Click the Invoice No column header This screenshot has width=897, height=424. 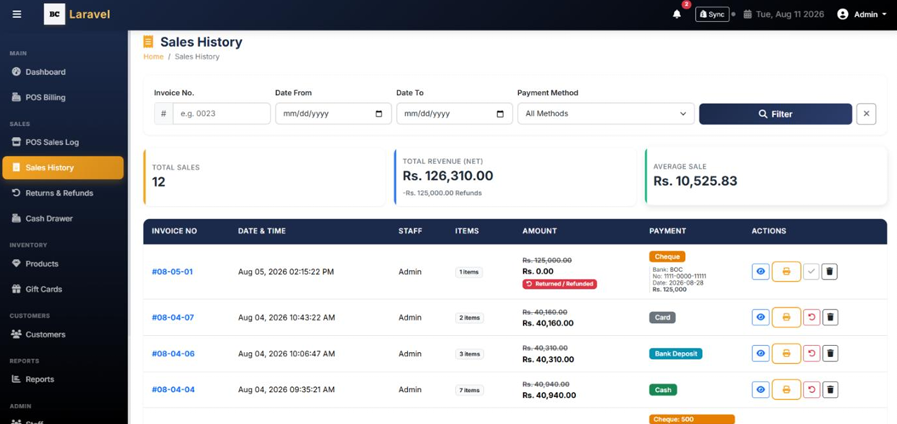[174, 231]
